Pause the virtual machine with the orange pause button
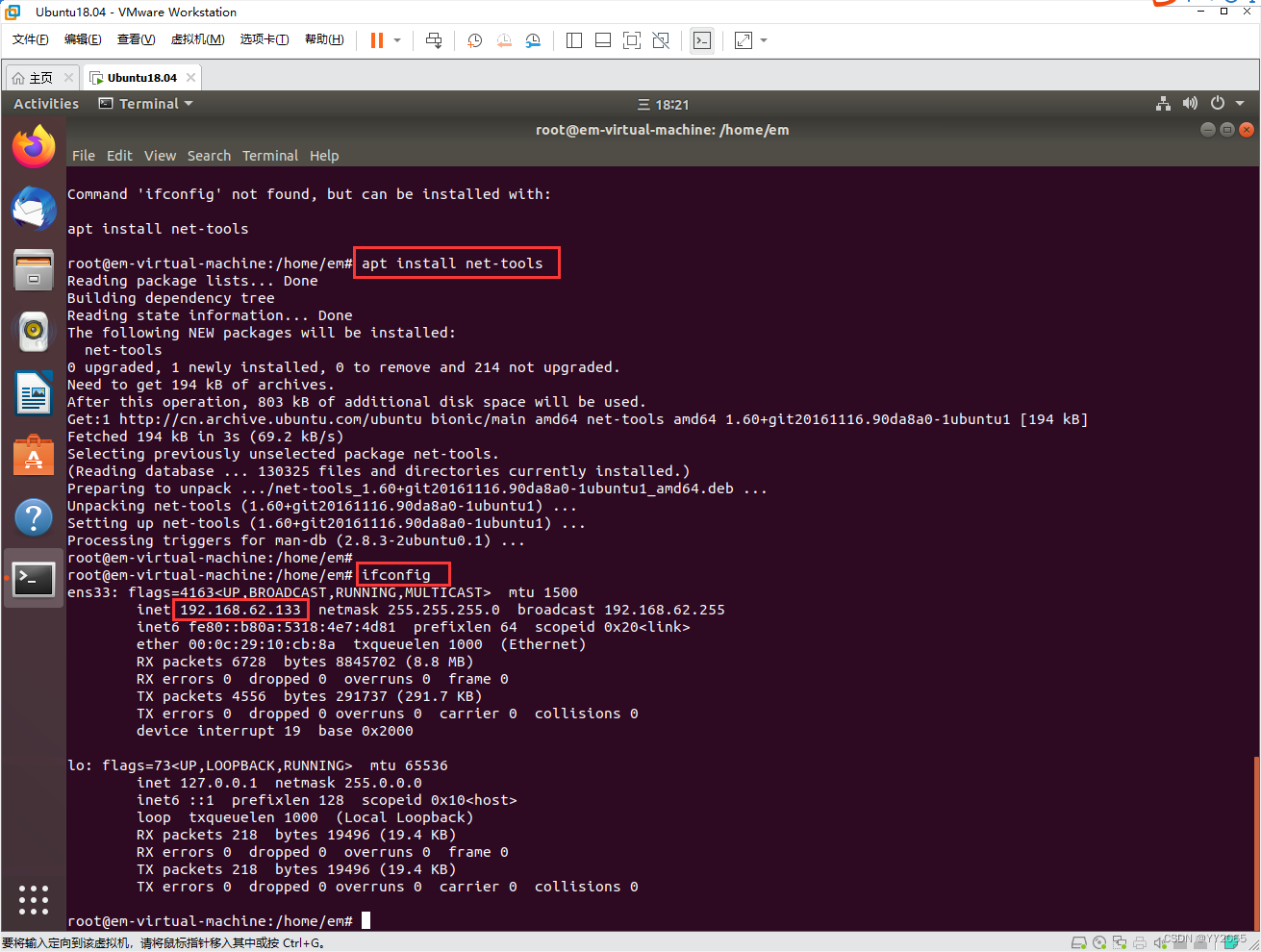1261x952 pixels. click(376, 40)
